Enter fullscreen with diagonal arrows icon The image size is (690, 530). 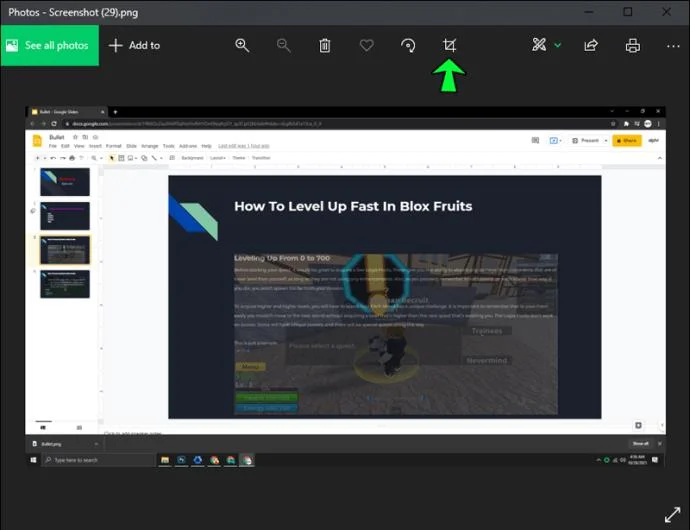672,514
